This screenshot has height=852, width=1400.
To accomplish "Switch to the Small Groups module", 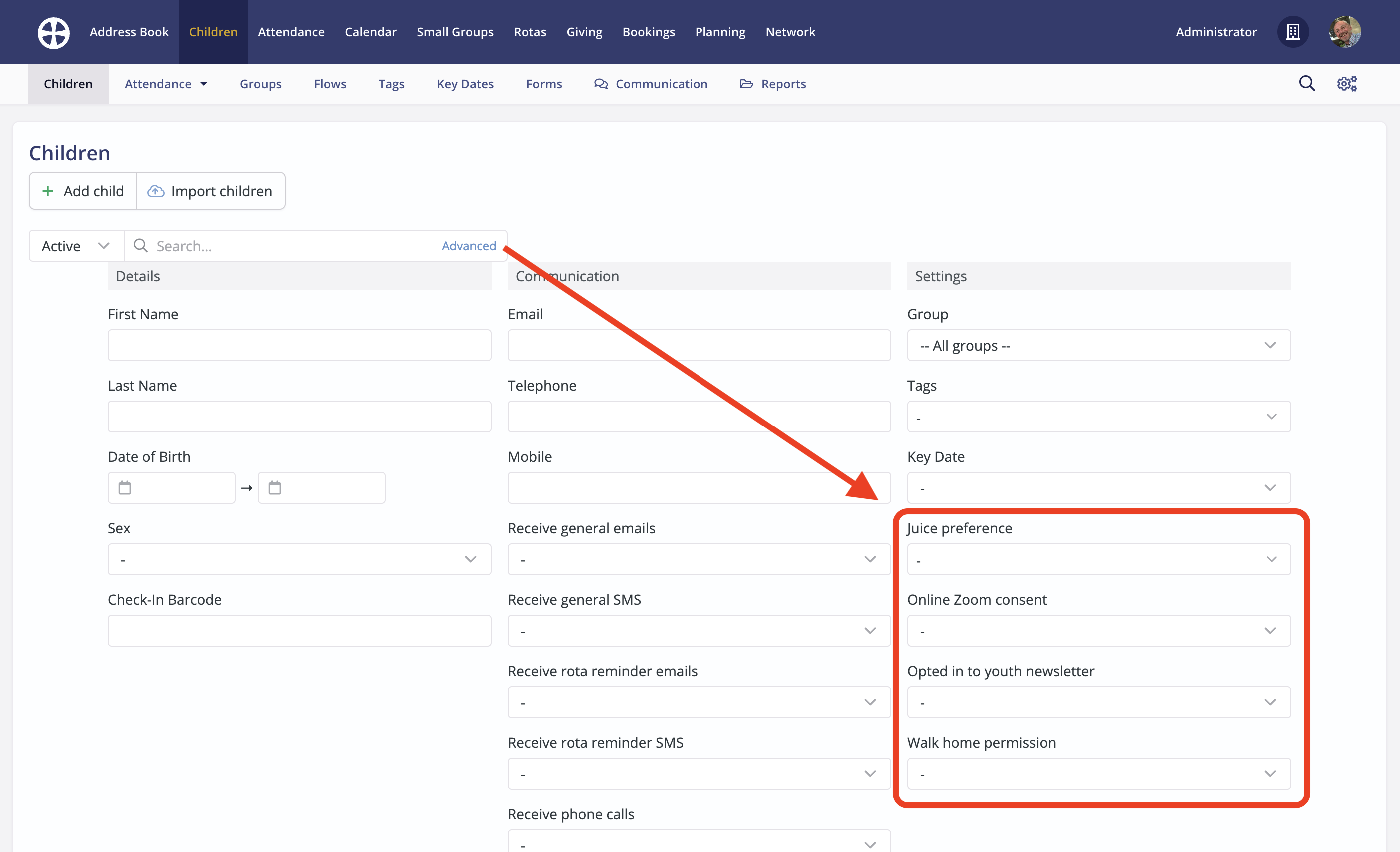I will click(455, 32).
